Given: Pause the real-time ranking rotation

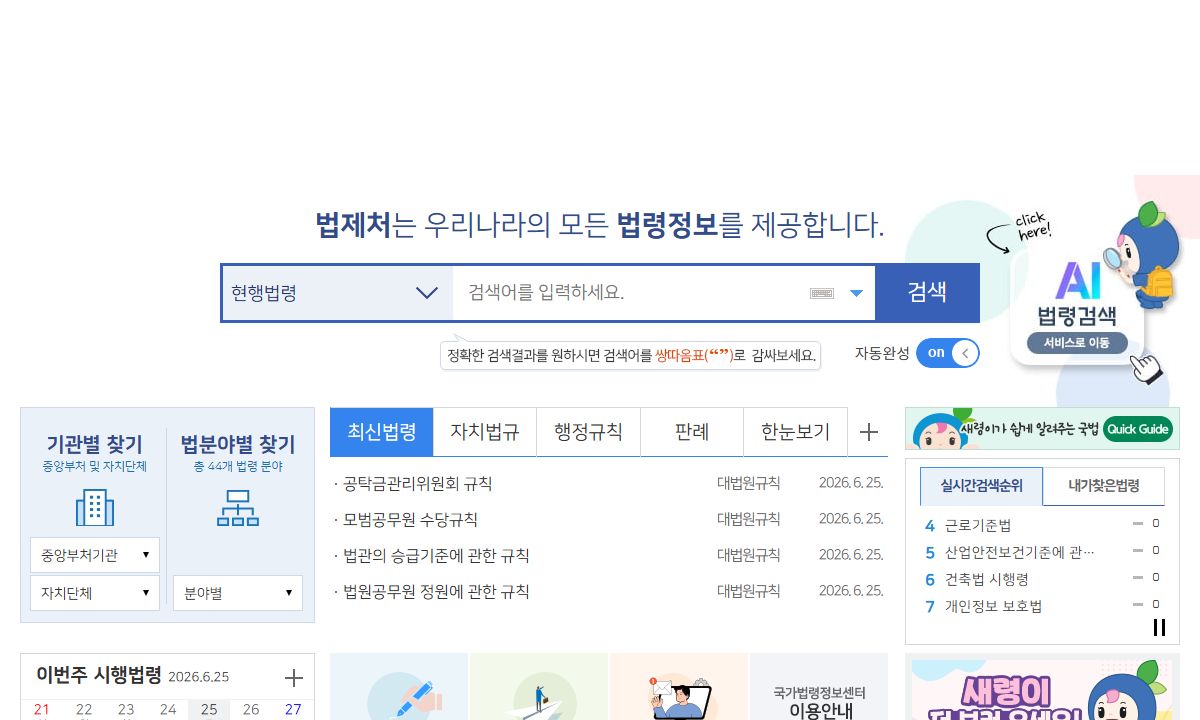Looking at the screenshot, I should coord(1159,628).
